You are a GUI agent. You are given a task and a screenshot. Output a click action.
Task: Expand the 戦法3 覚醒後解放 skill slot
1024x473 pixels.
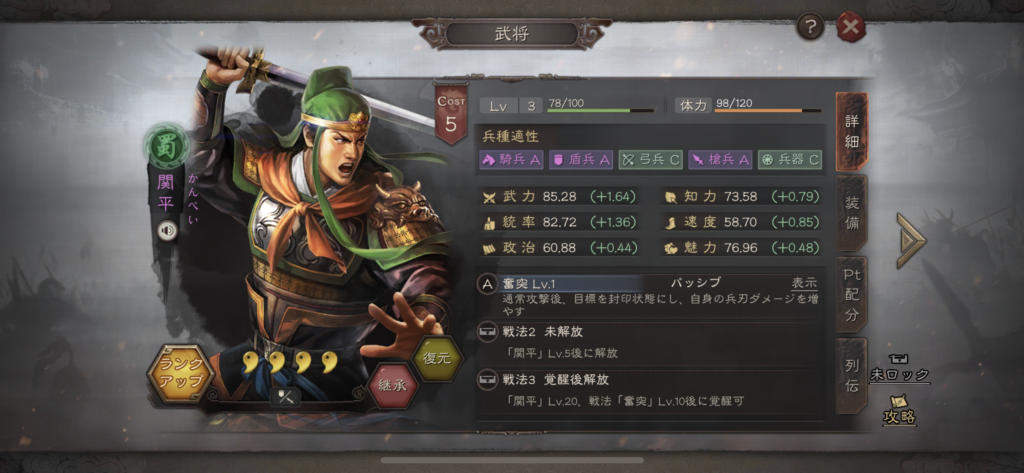point(650,390)
